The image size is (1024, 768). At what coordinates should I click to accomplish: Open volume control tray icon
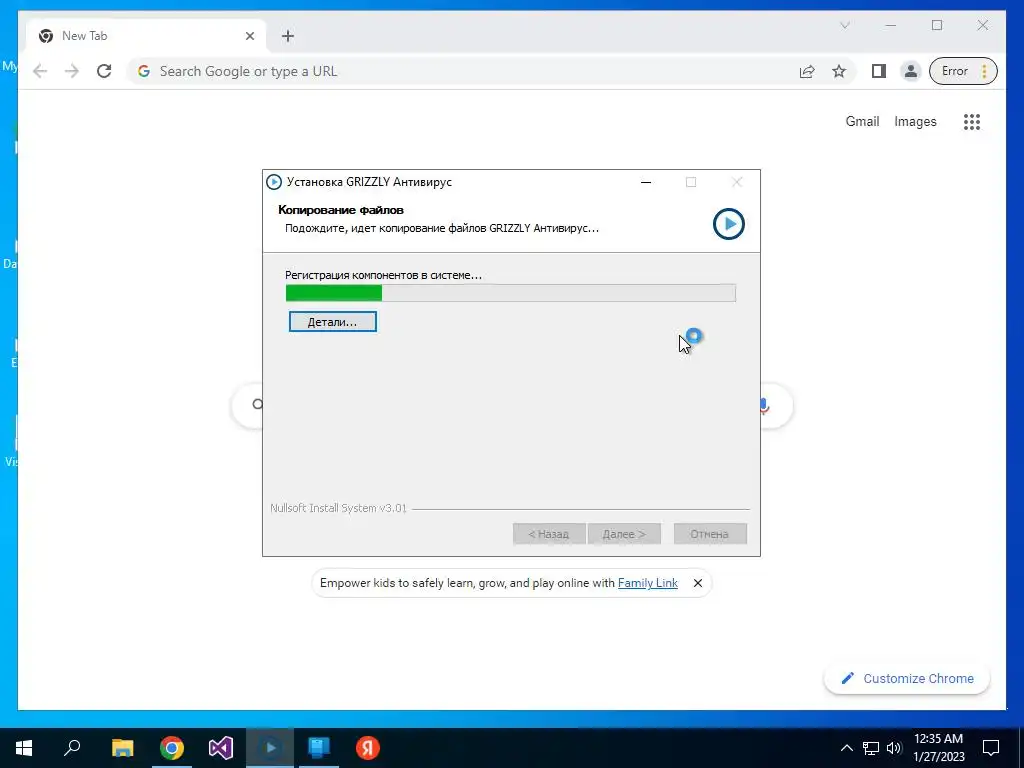pos(894,748)
